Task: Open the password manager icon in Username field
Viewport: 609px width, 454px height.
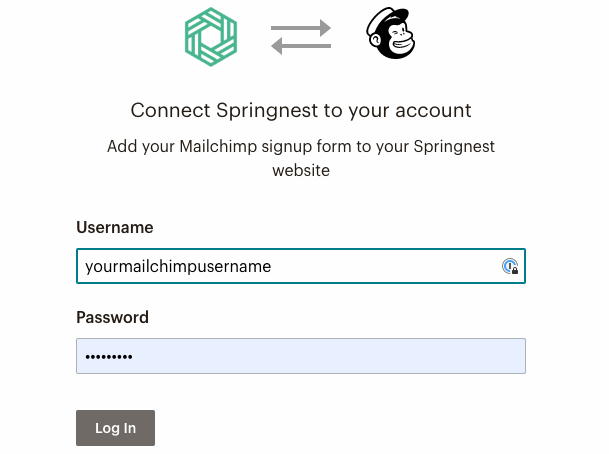Action: (510, 266)
